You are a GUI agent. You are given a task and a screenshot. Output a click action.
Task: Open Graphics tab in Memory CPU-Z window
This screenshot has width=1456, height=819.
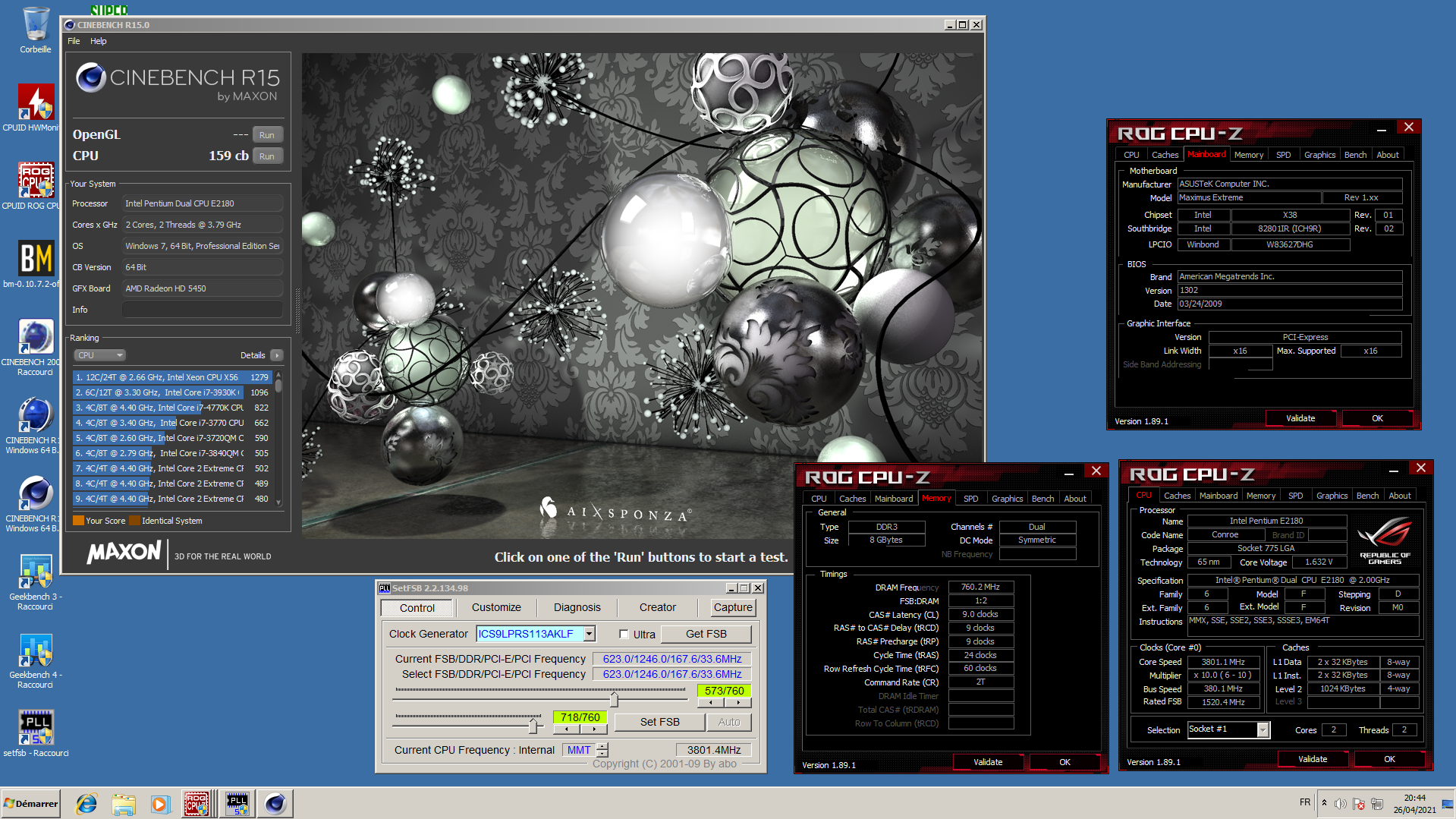1008,499
